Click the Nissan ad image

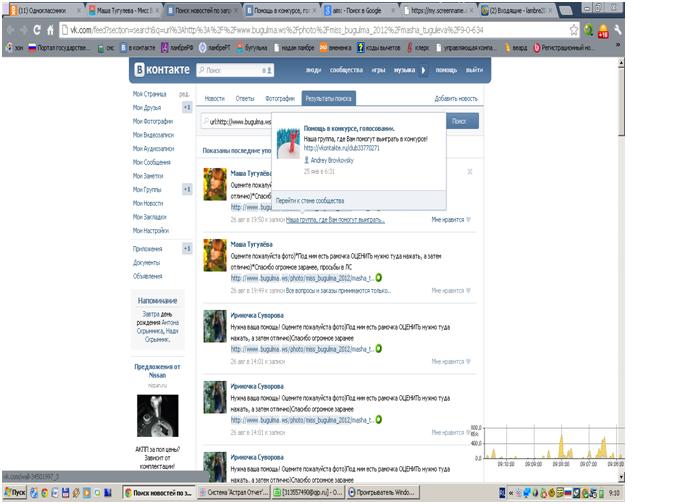coord(157,416)
